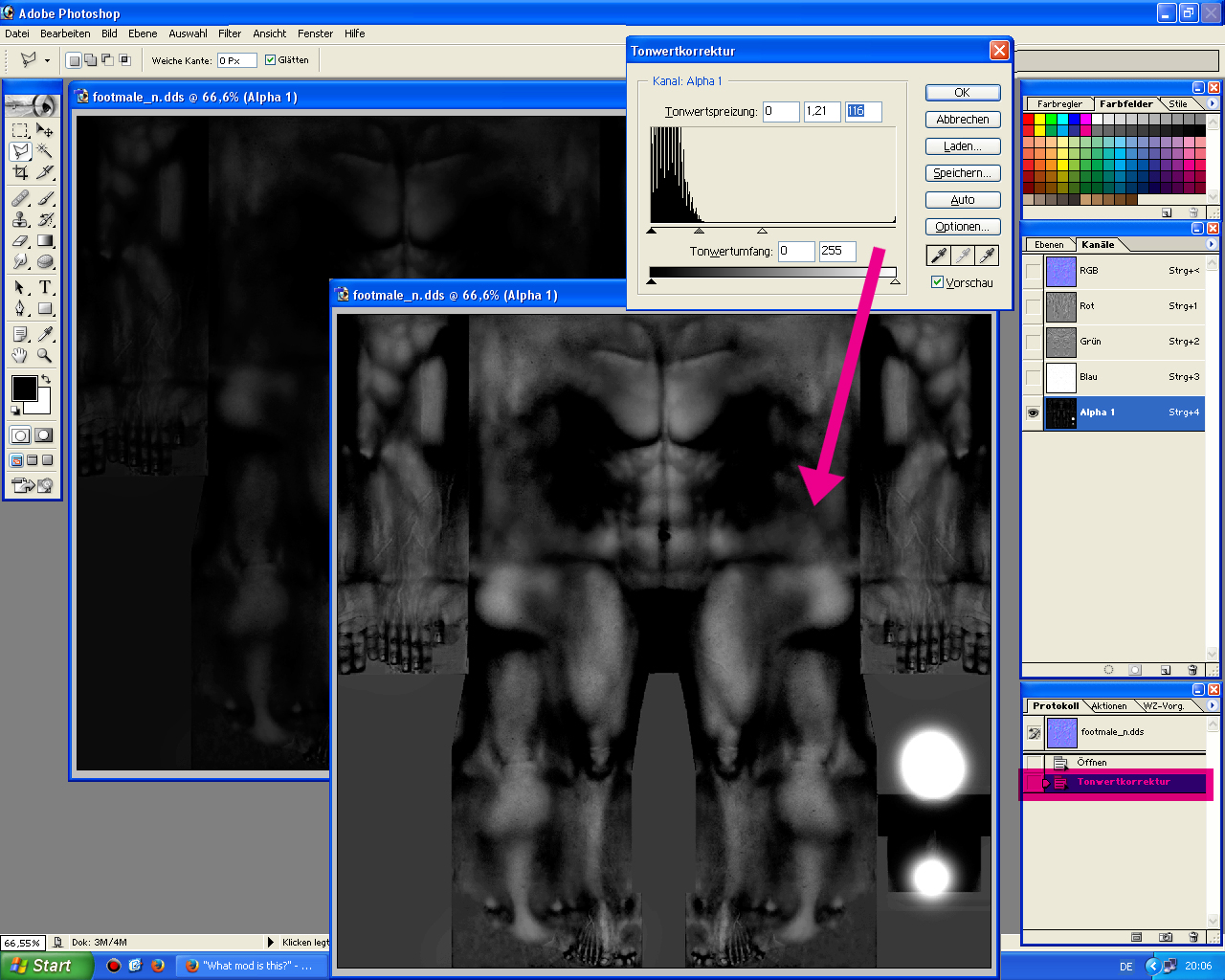This screenshot has width=1225, height=980.
Task: Open the Filter menu
Action: (230, 33)
